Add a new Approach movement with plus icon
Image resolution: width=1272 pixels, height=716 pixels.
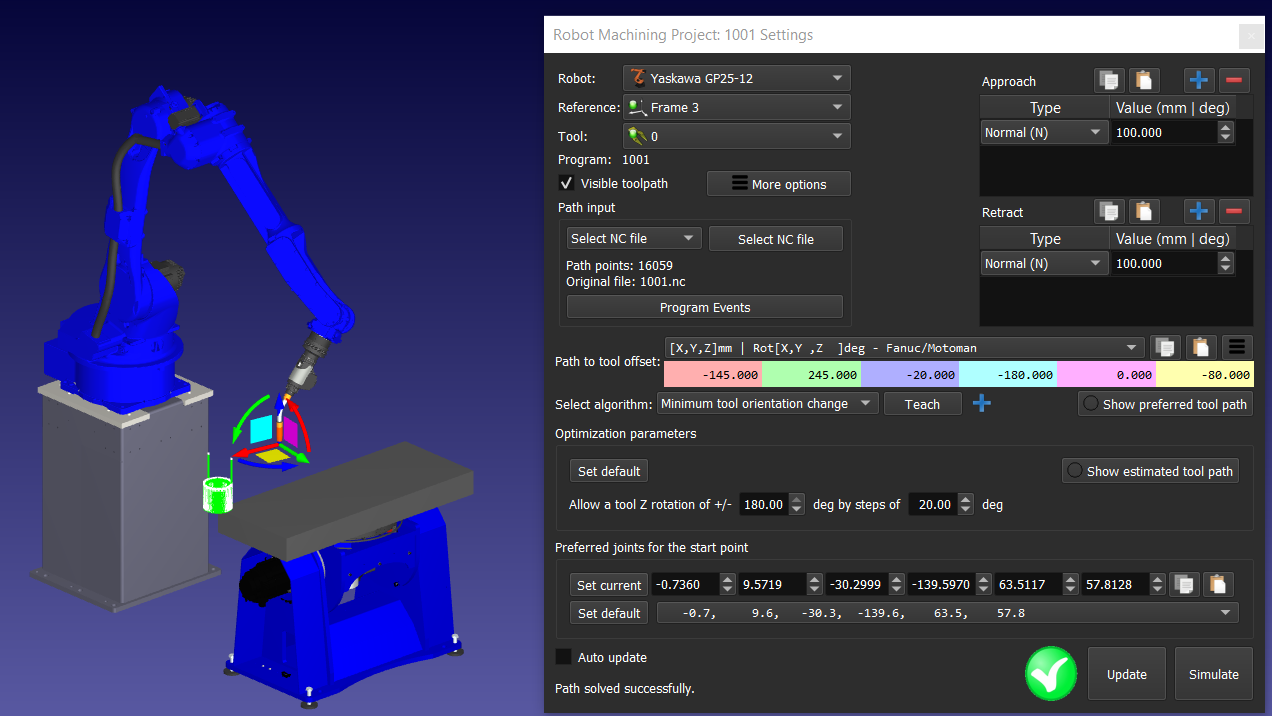coord(1199,81)
